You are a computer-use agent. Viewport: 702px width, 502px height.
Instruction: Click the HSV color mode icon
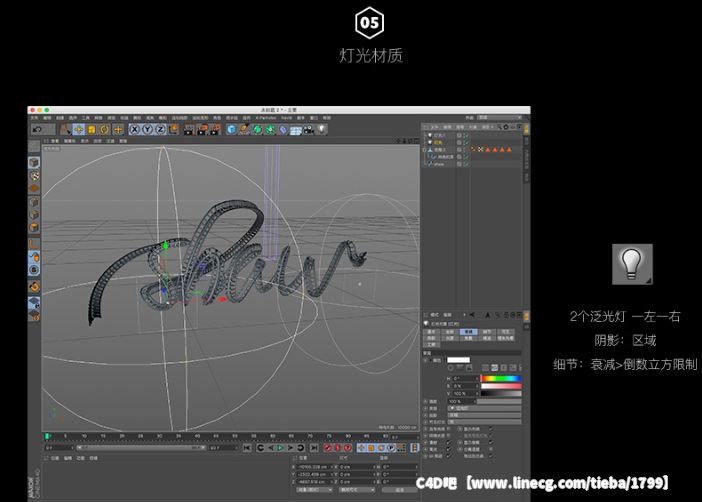[494, 368]
